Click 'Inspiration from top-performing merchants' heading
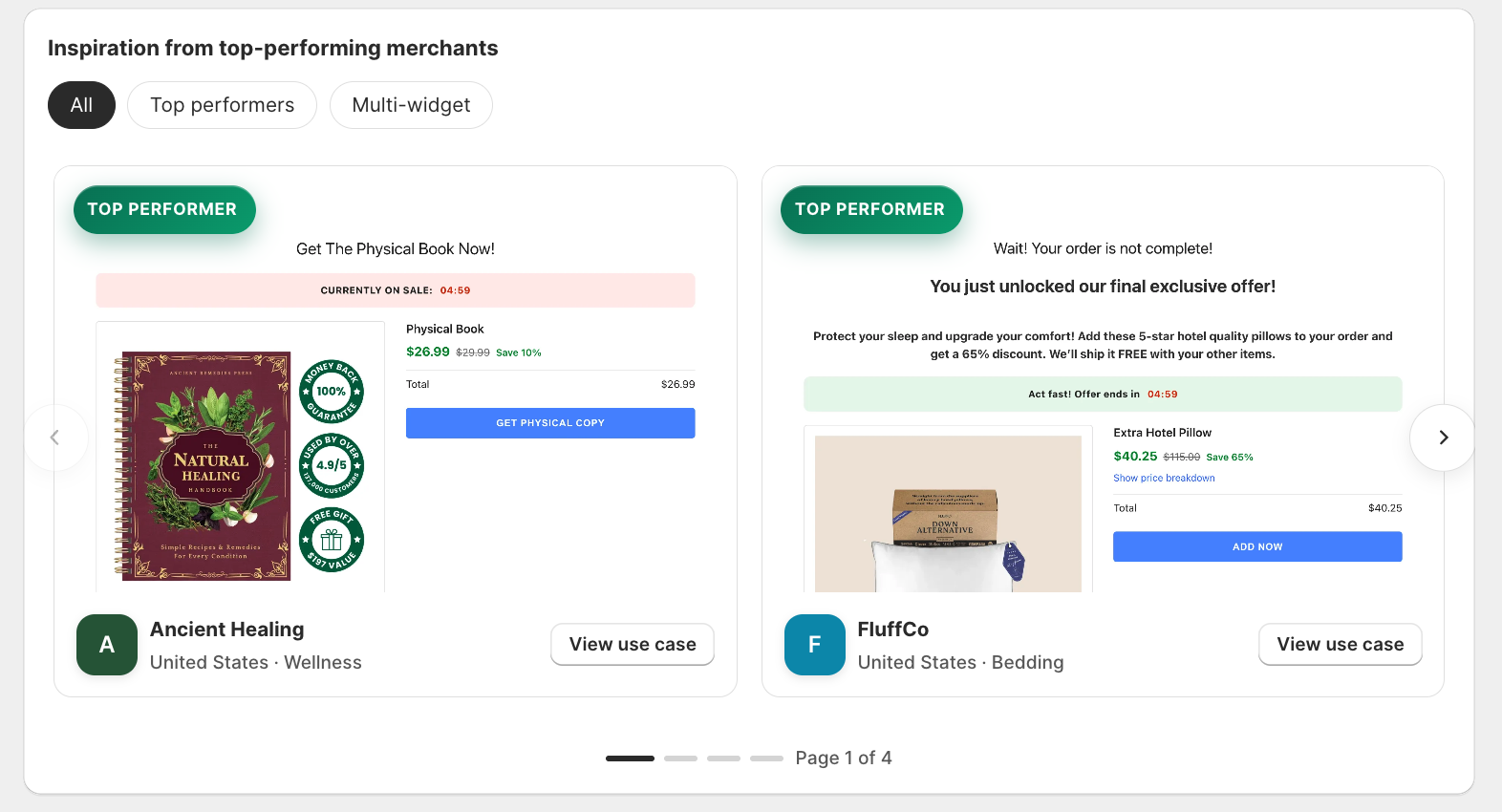 [273, 48]
